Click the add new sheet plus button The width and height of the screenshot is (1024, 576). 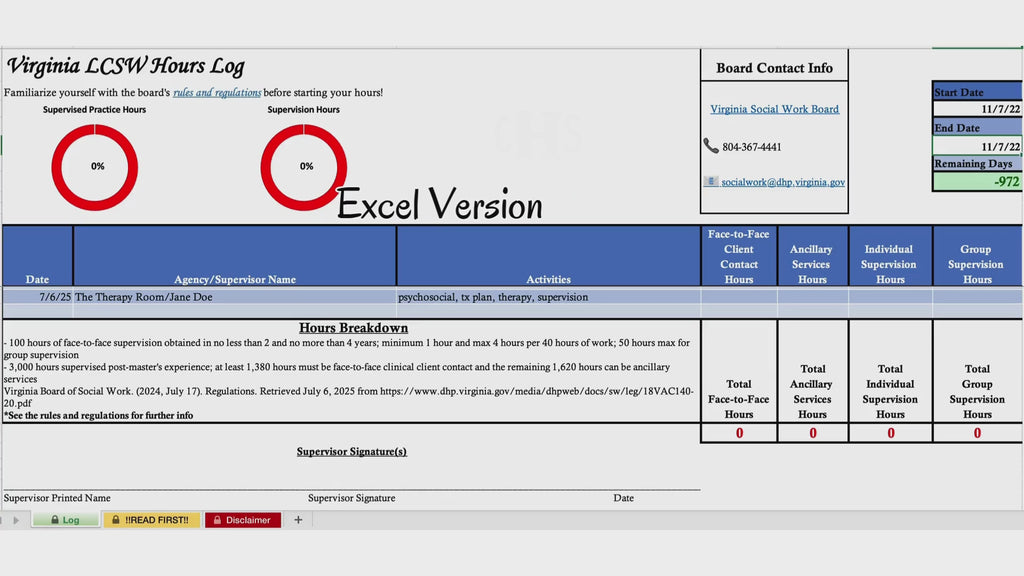click(298, 520)
